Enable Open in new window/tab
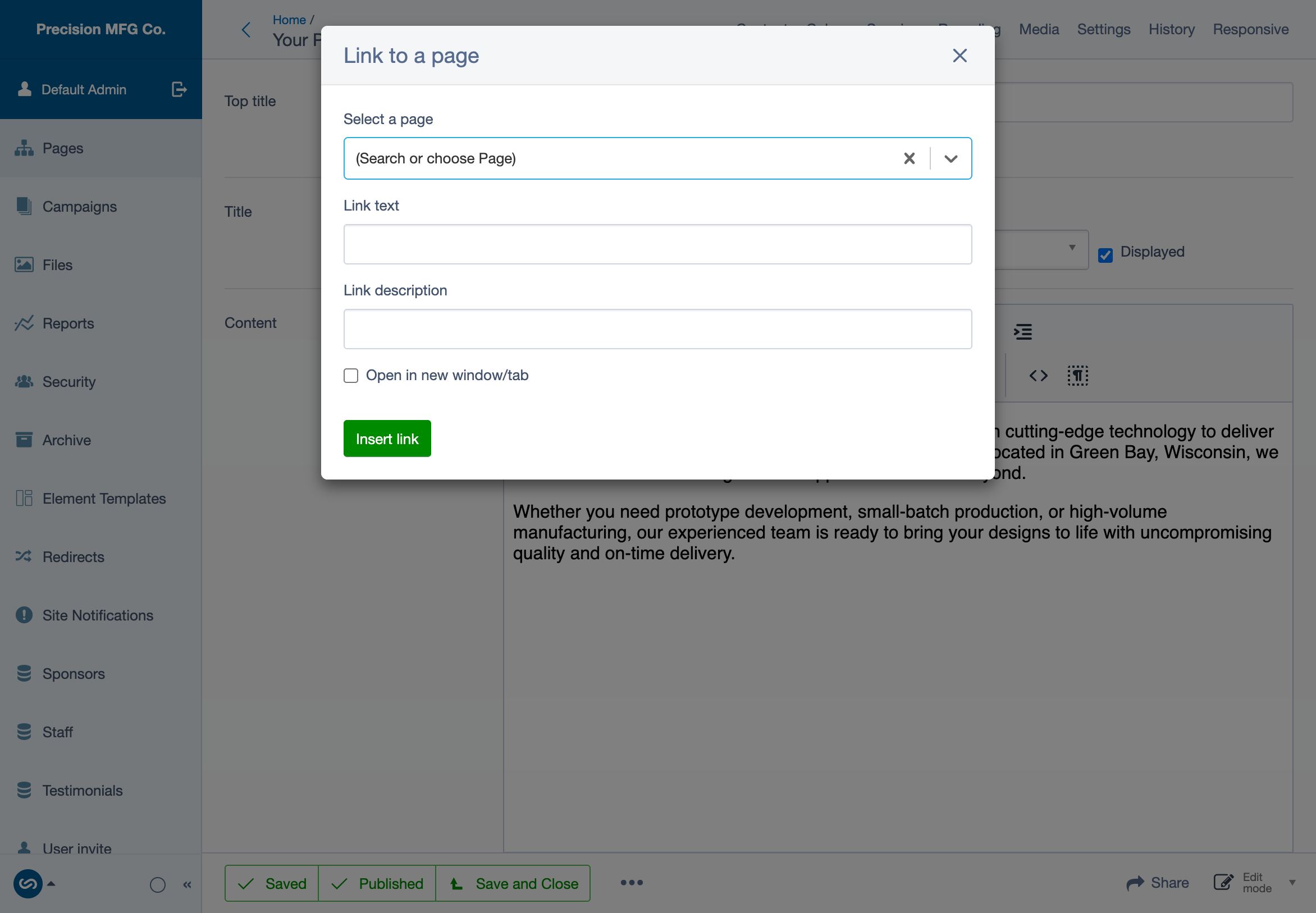The image size is (1316, 913). pyautogui.click(x=350, y=375)
